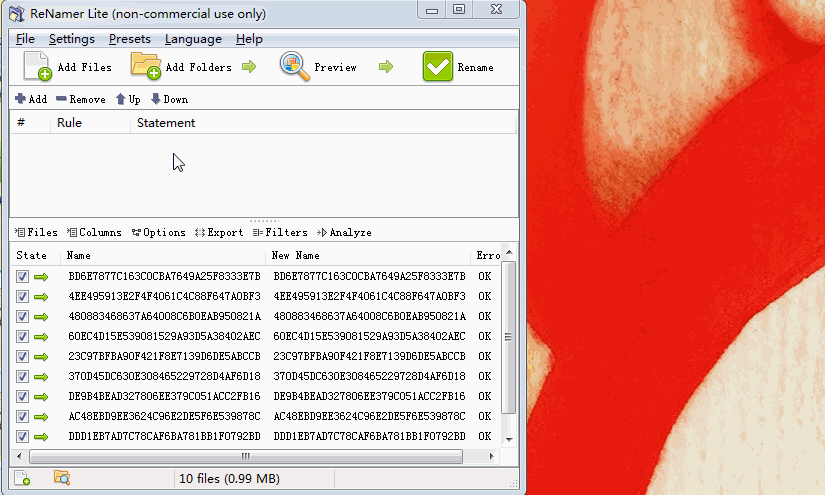The width and height of the screenshot is (825, 495).
Task: Click status bar add-file icon
Action: coord(22,478)
